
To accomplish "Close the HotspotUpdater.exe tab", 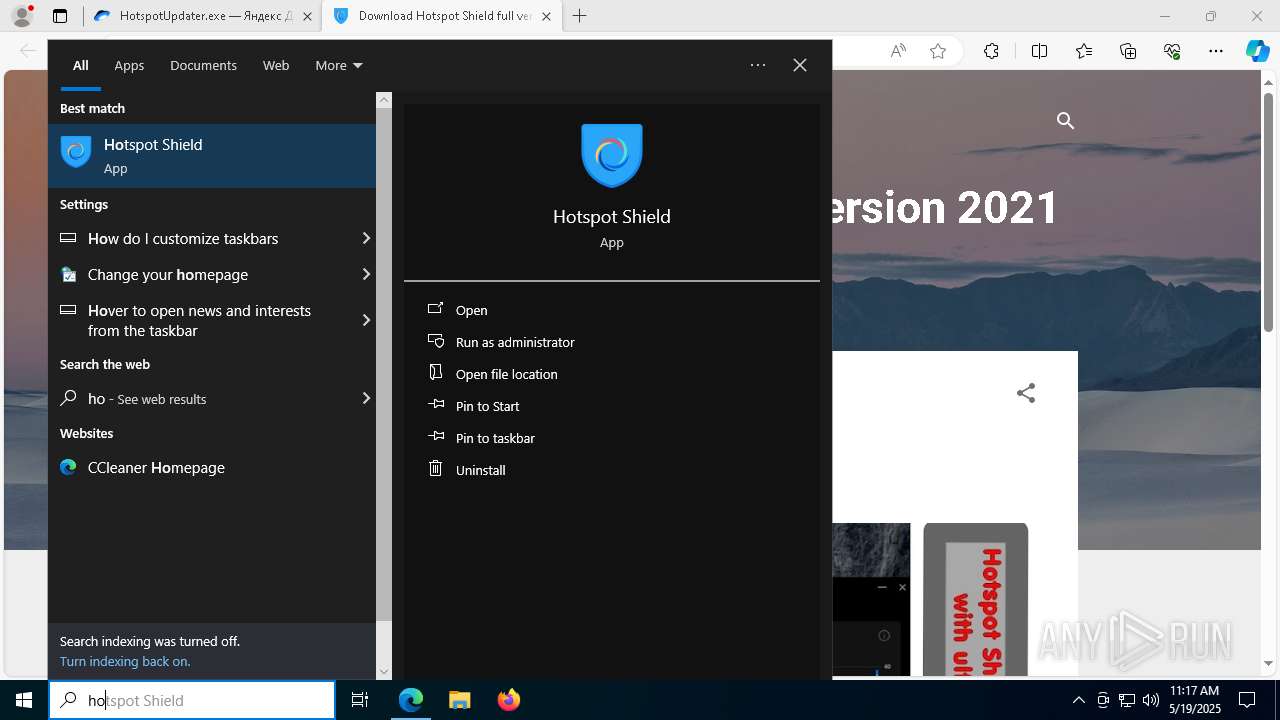I will coord(308,16).
